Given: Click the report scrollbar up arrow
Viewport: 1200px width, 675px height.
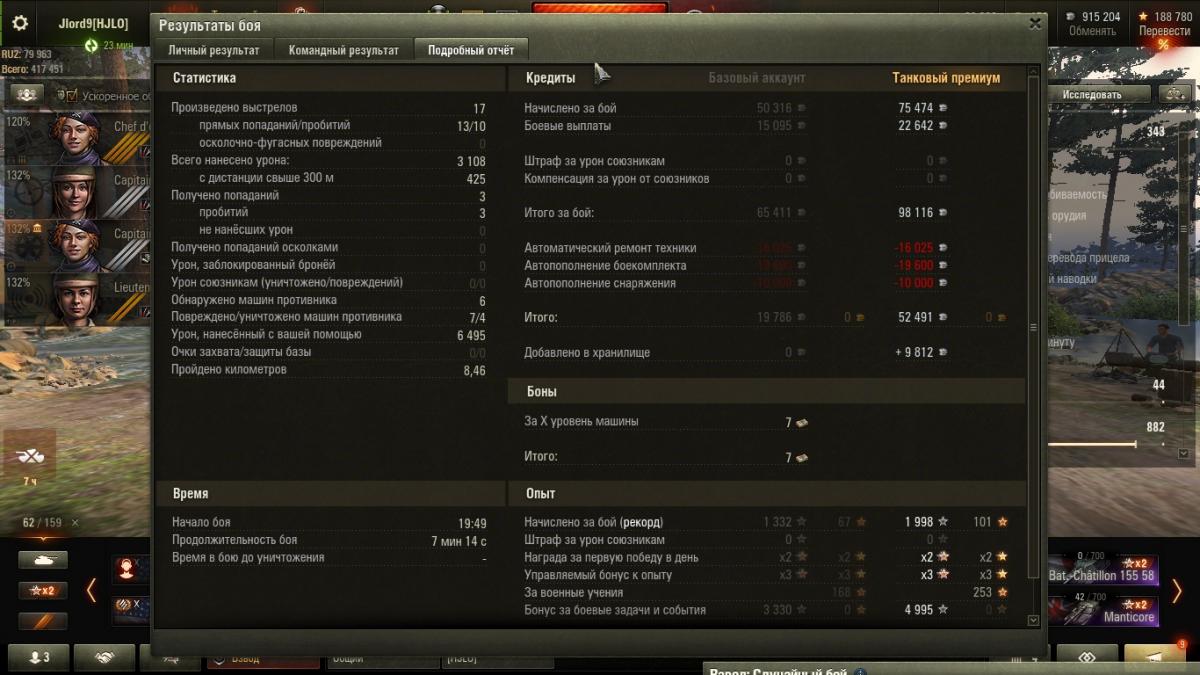Looking at the screenshot, I should (x=1034, y=72).
